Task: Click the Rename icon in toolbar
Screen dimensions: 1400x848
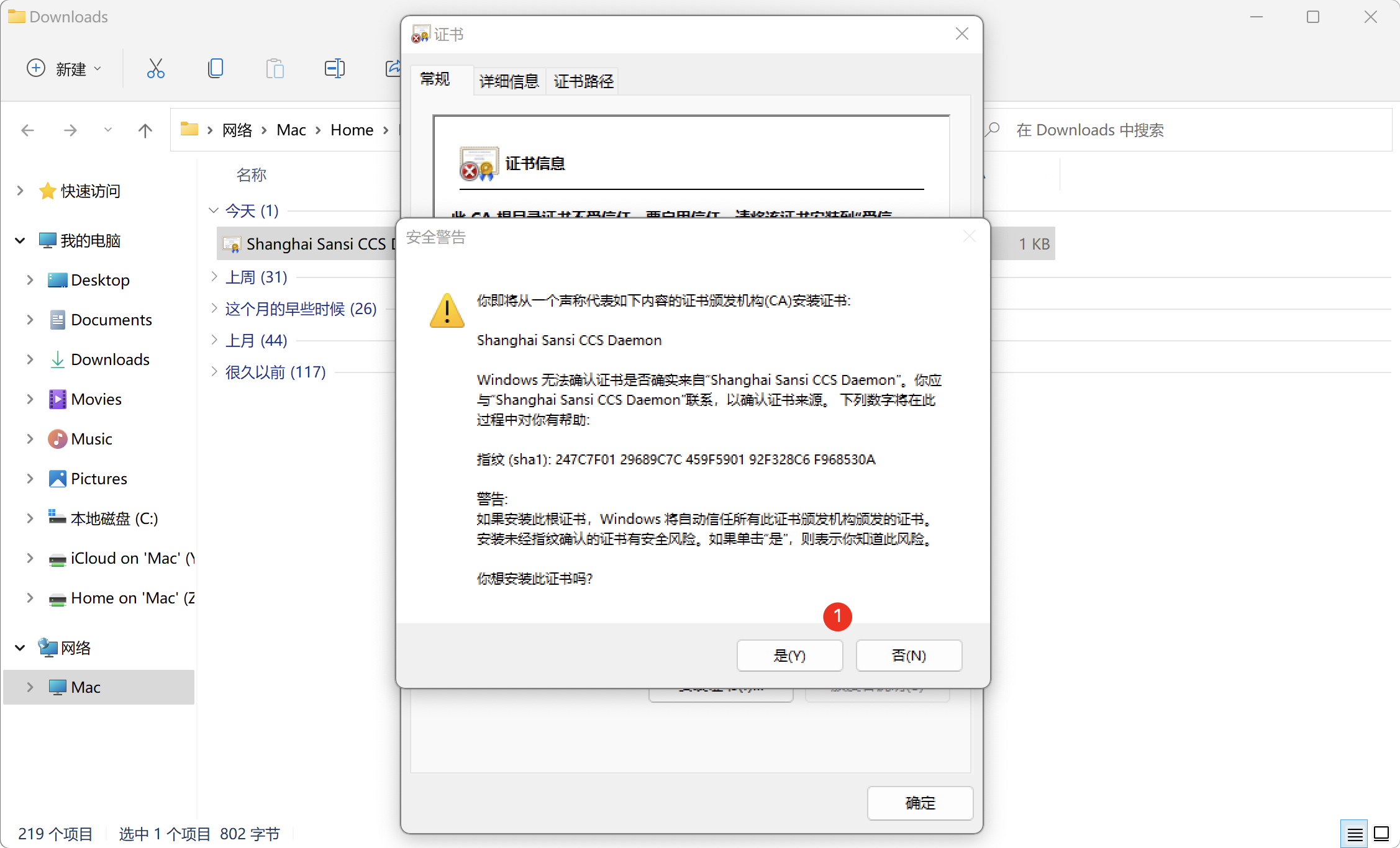Action: pos(334,68)
